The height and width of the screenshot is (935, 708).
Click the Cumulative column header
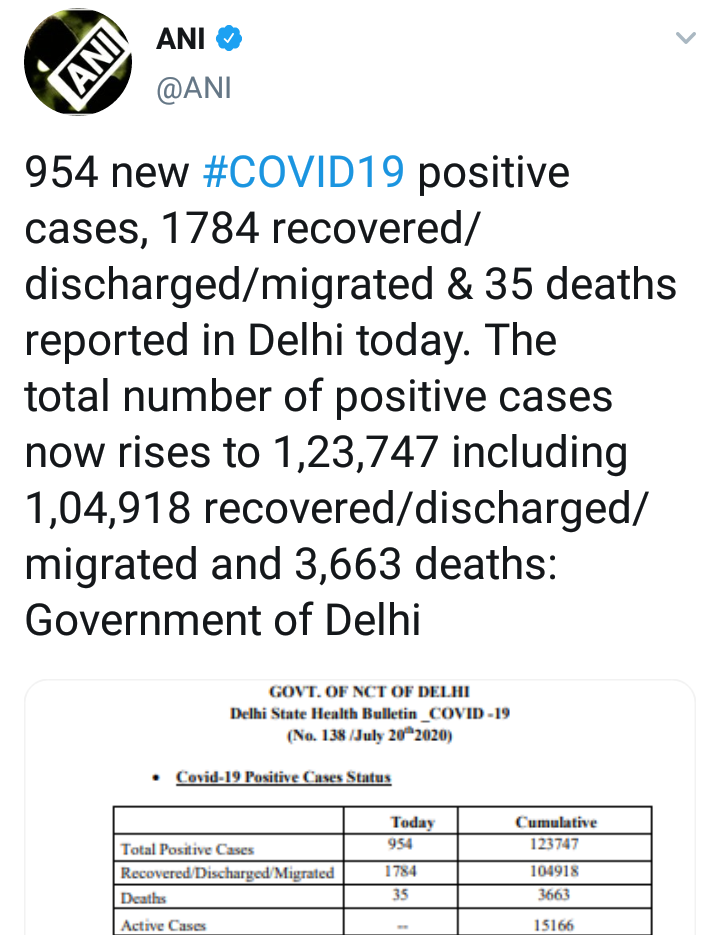[556, 822]
